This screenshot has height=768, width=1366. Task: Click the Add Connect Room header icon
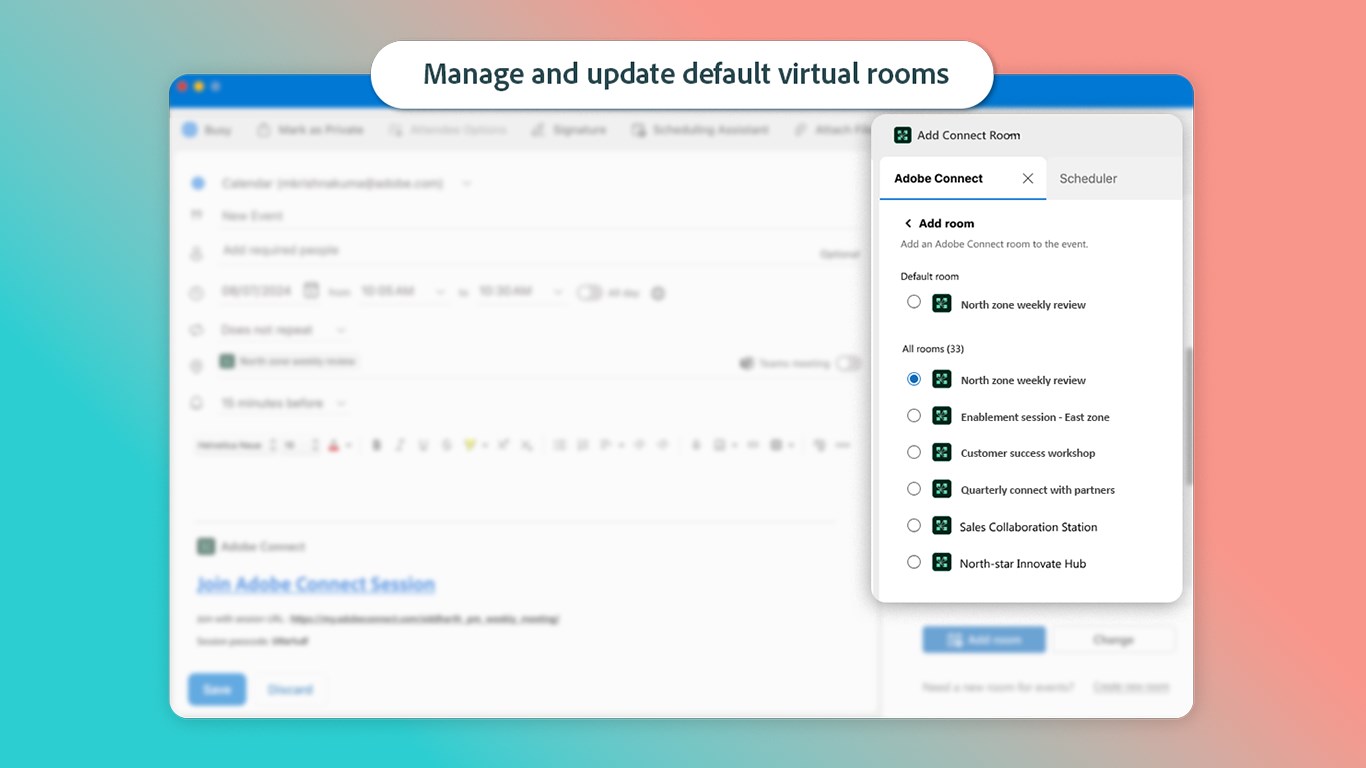(x=902, y=135)
